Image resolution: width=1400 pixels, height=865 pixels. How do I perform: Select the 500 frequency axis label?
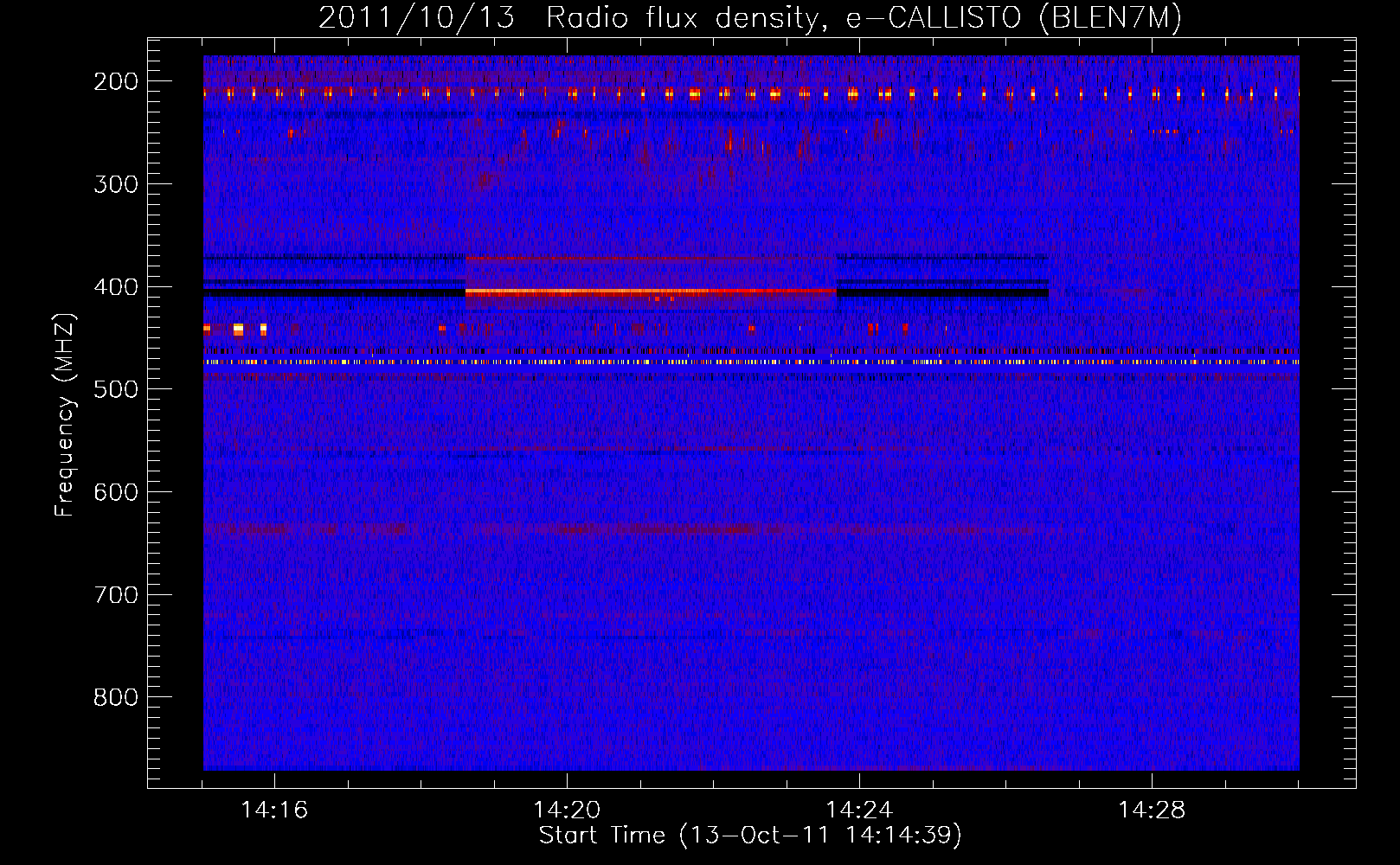tap(116, 389)
